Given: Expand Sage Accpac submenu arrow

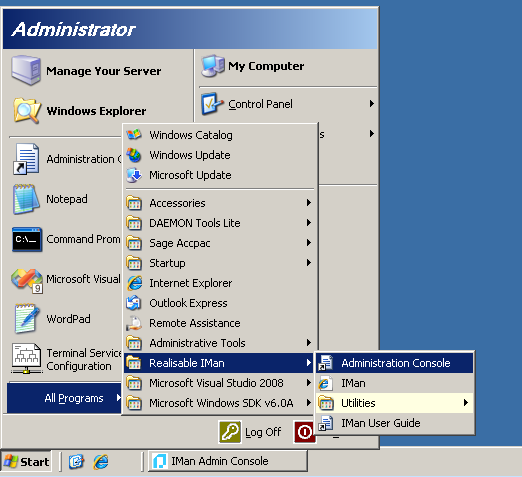Looking at the screenshot, I should click(309, 243).
